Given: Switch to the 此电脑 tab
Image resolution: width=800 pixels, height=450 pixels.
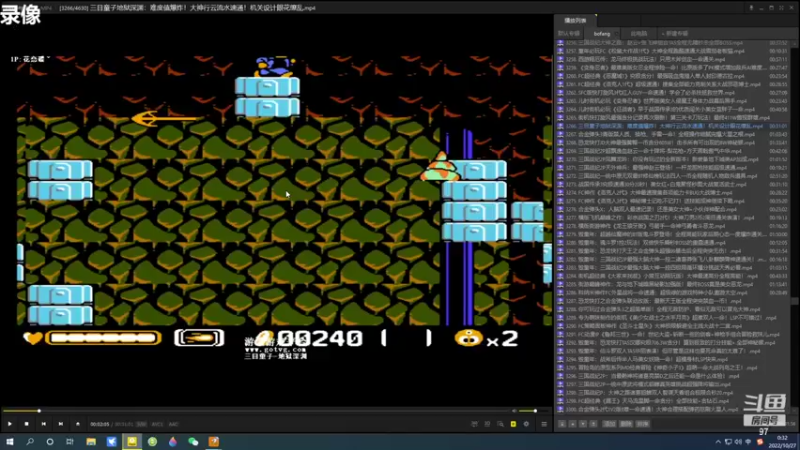Looking at the screenshot, I should (639, 34).
